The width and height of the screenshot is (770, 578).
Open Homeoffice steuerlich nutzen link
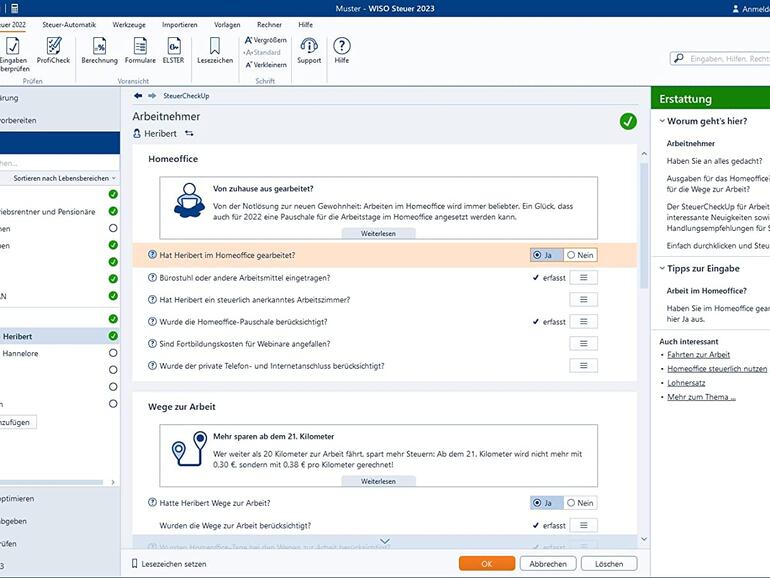click(x=717, y=369)
